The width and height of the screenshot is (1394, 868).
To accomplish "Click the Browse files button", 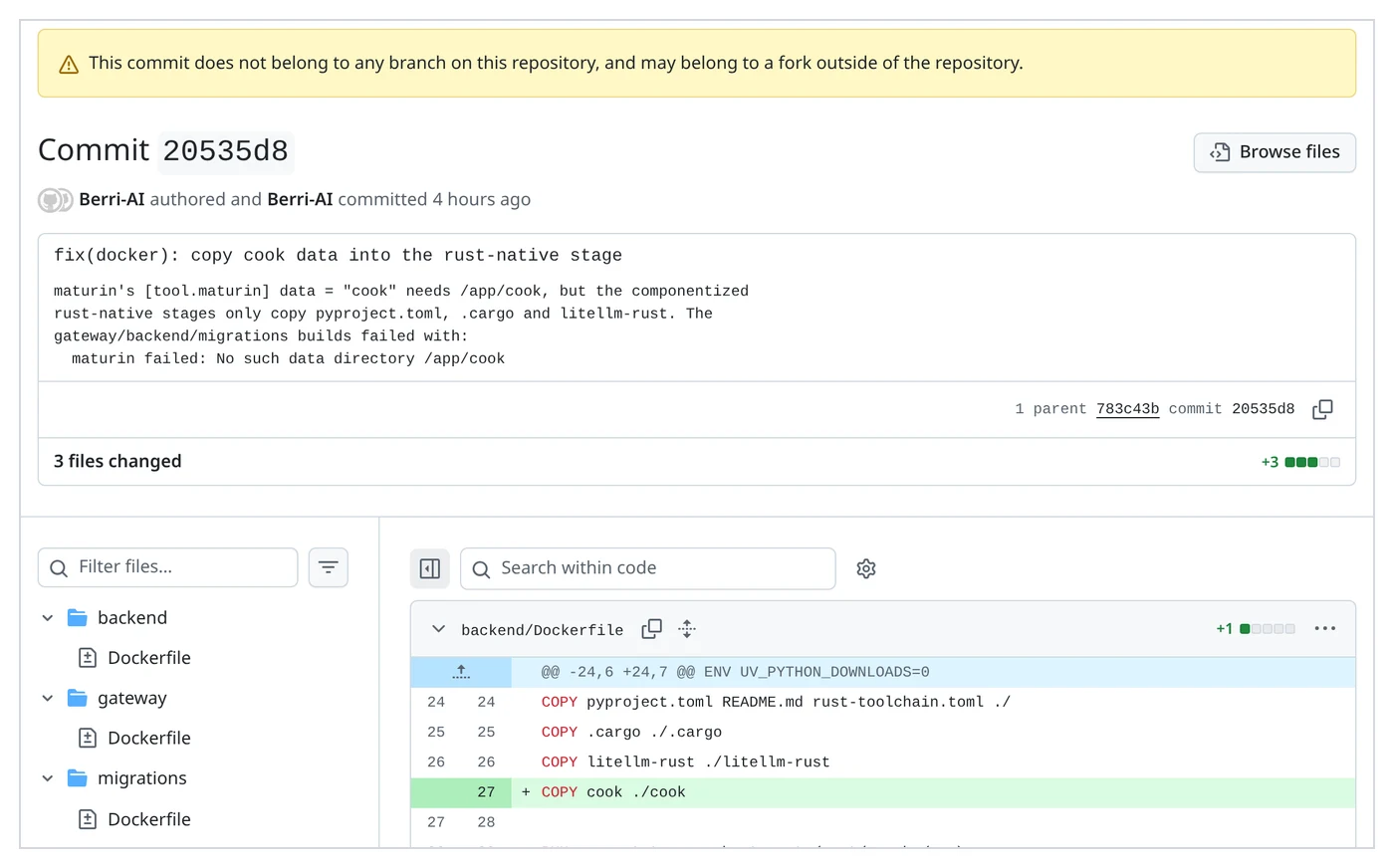I will click(x=1275, y=152).
